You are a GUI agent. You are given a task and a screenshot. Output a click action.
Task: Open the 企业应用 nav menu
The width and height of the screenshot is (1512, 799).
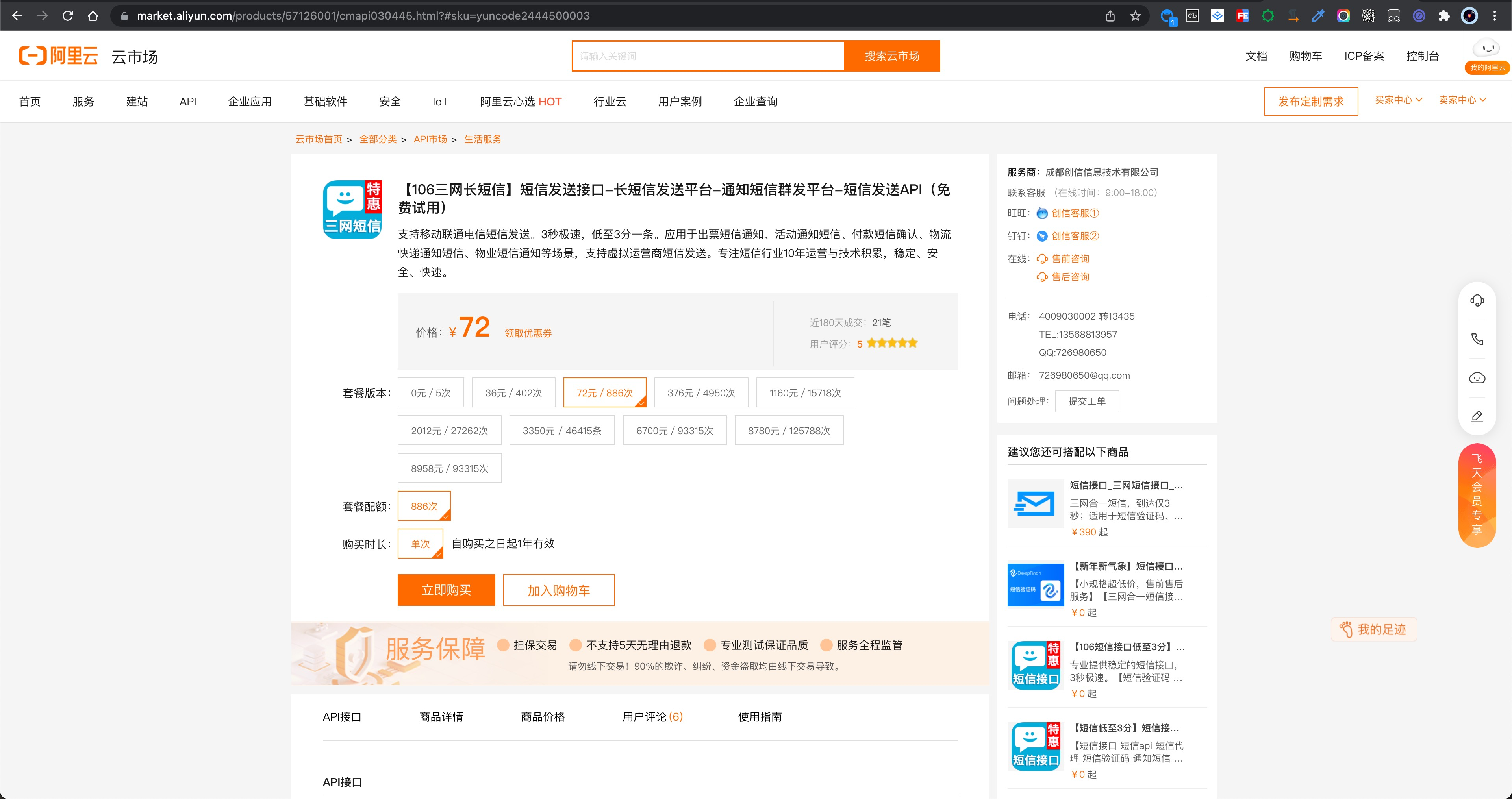tap(250, 102)
